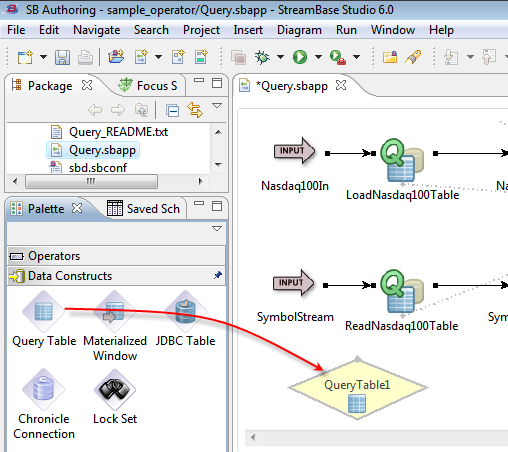Select the LoadNasdaq100Table query operator
The image size is (508, 452).
pos(402,161)
